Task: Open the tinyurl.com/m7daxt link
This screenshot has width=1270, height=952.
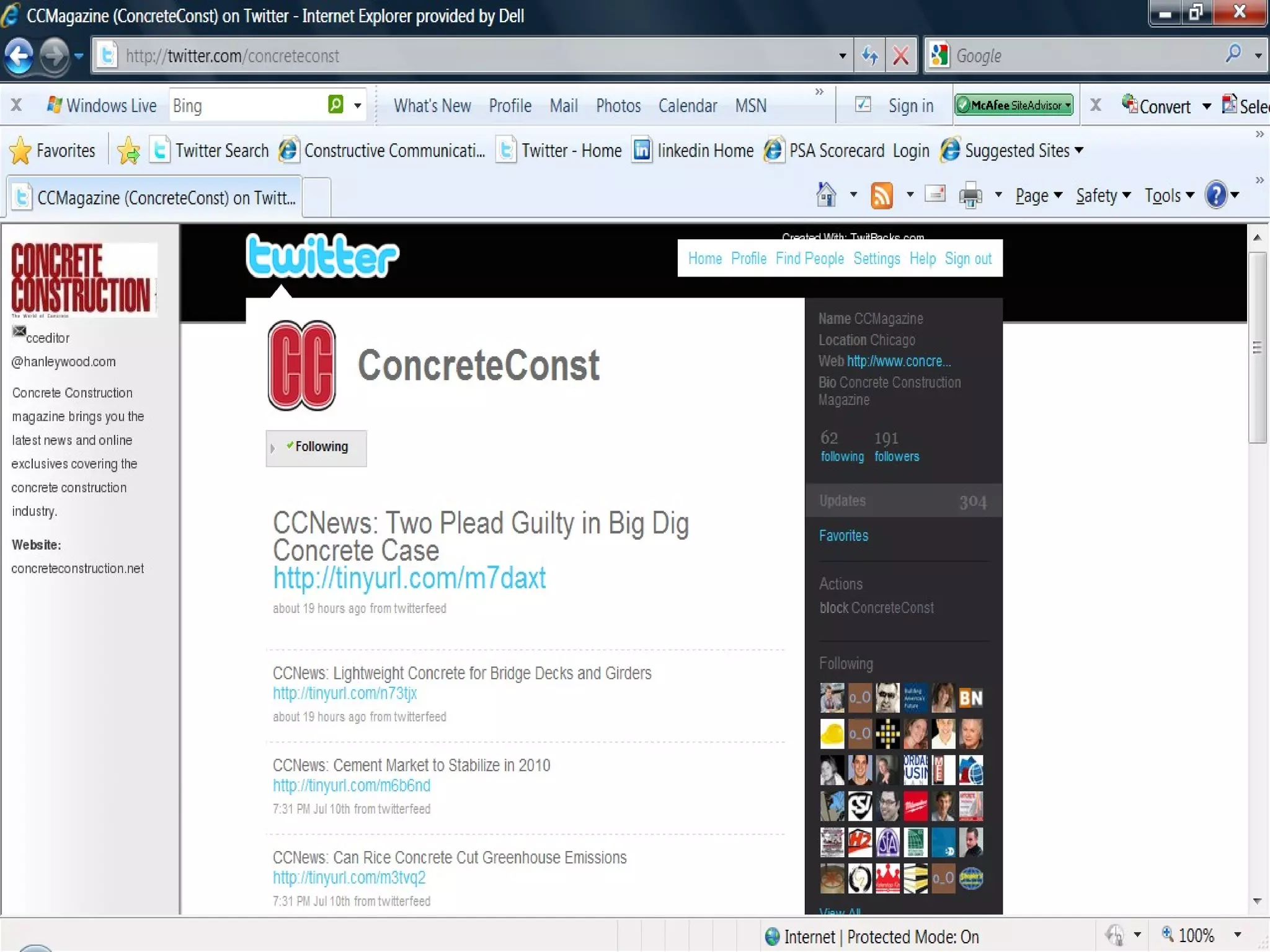Action: pos(409,578)
